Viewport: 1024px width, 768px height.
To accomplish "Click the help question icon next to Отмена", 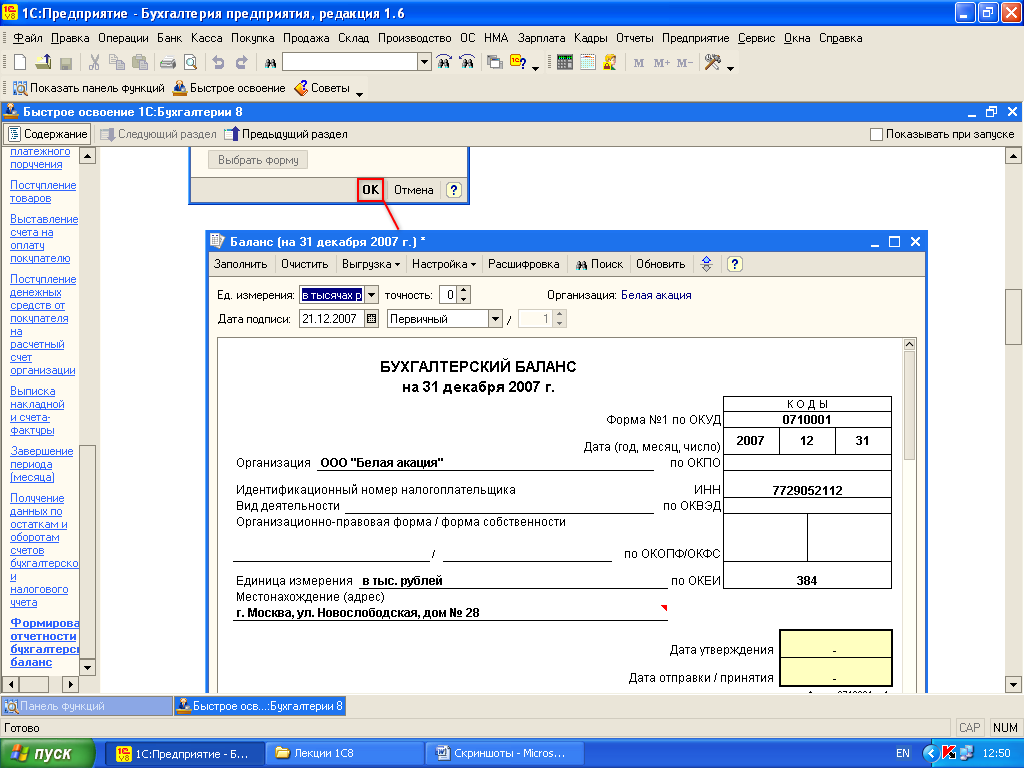I will click(454, 190).
